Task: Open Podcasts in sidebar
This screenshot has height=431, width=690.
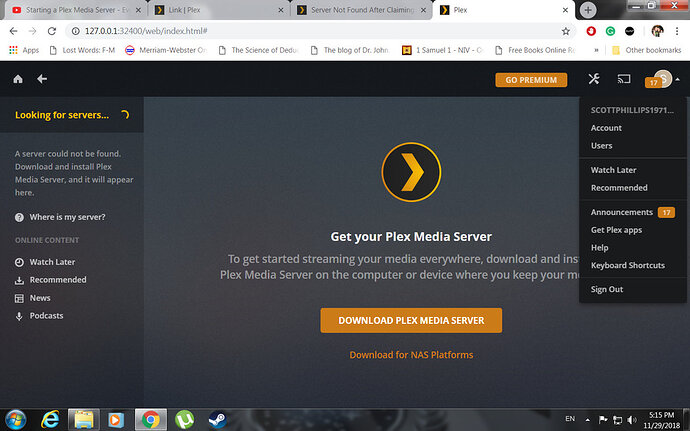Action: (46, 316)
